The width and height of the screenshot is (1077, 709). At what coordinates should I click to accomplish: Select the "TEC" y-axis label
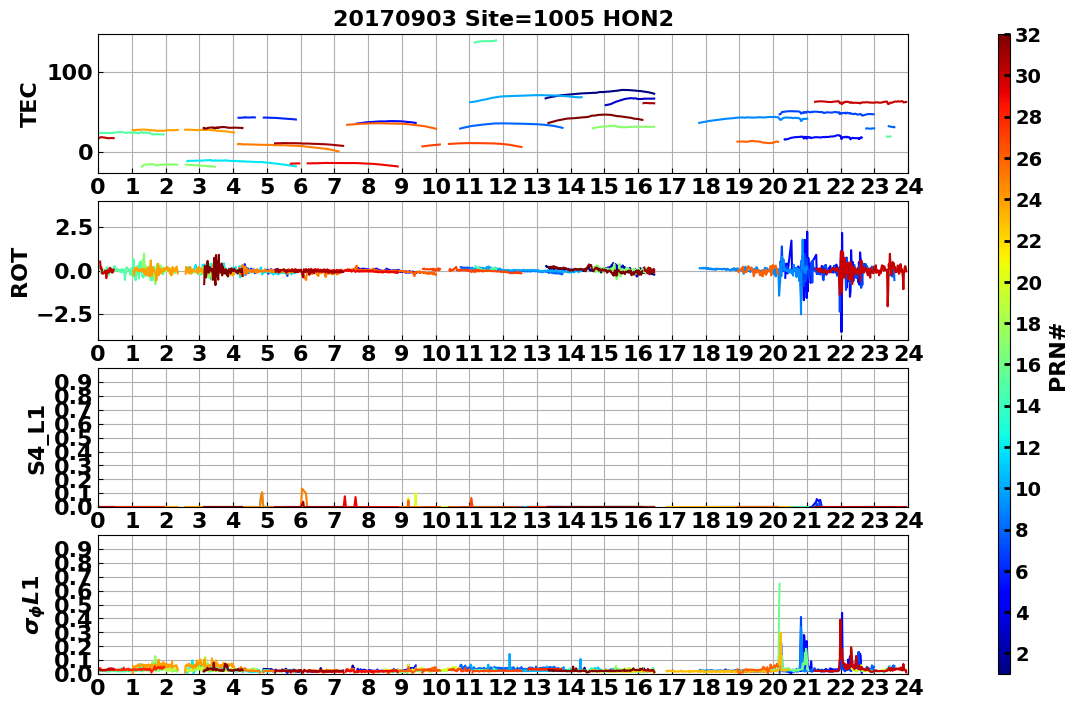[x=28, y=104]
